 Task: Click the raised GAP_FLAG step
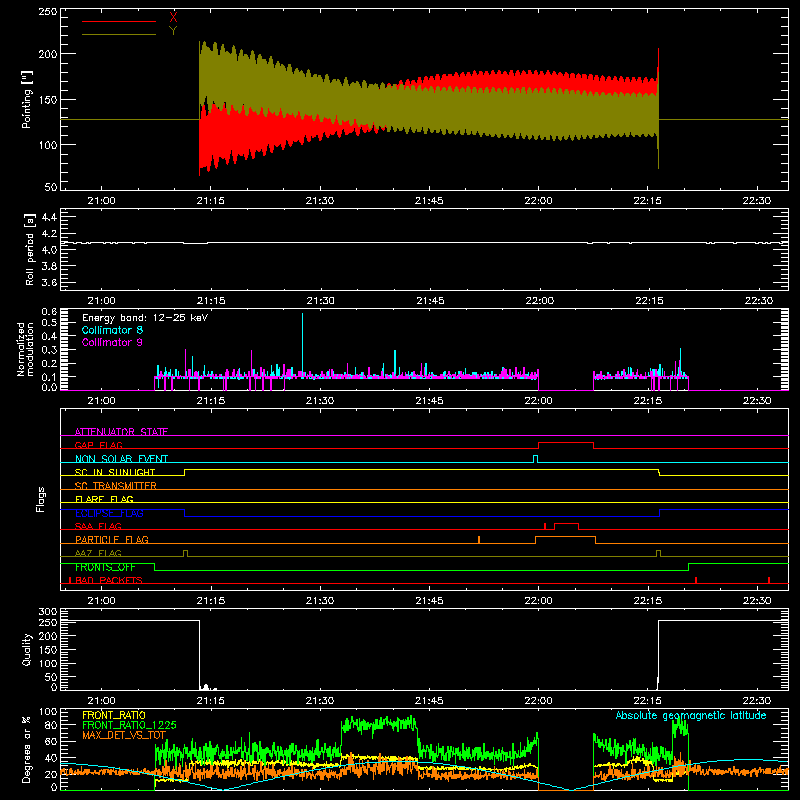[566, 443]
